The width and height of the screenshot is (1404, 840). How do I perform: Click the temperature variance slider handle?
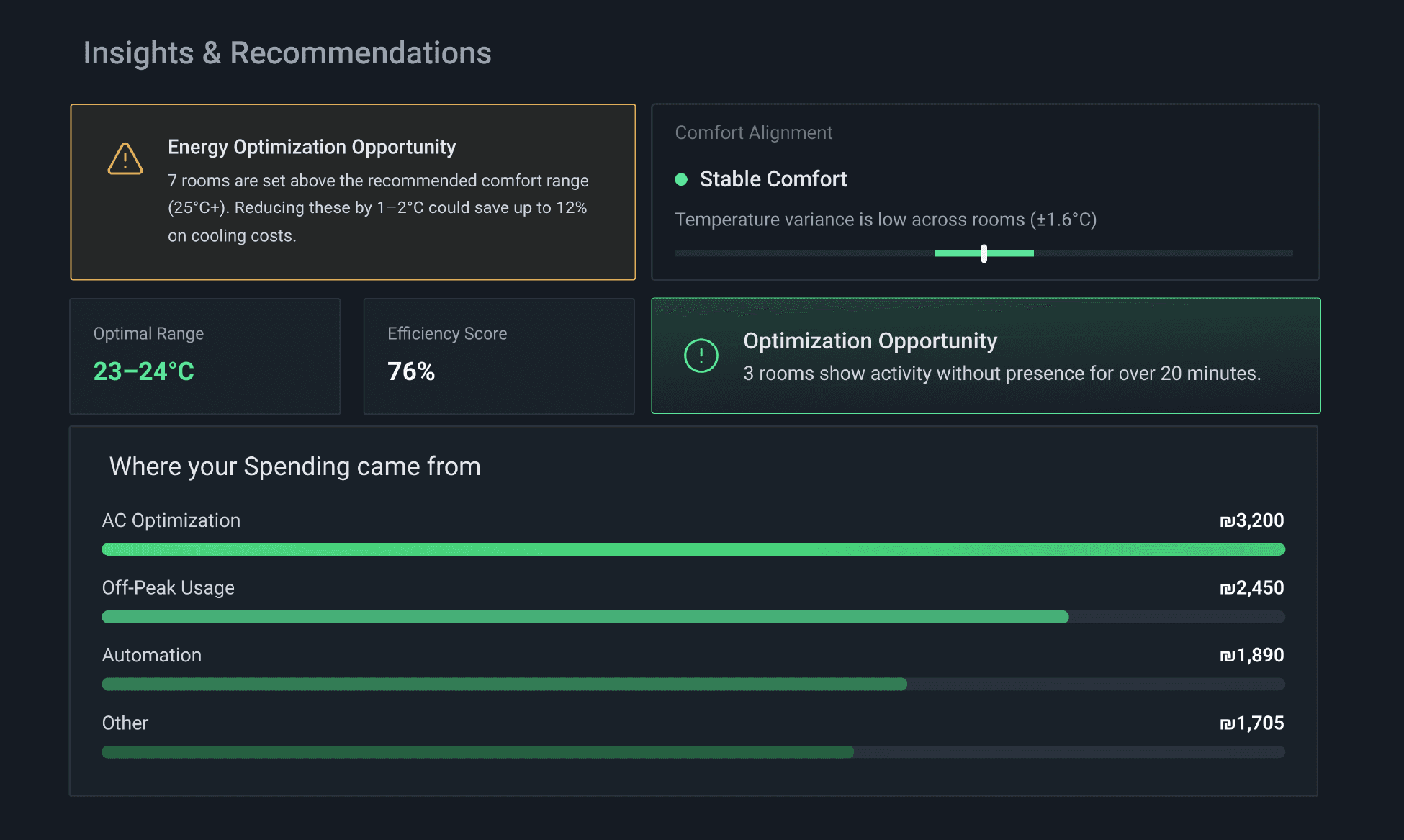coord(984,253)
